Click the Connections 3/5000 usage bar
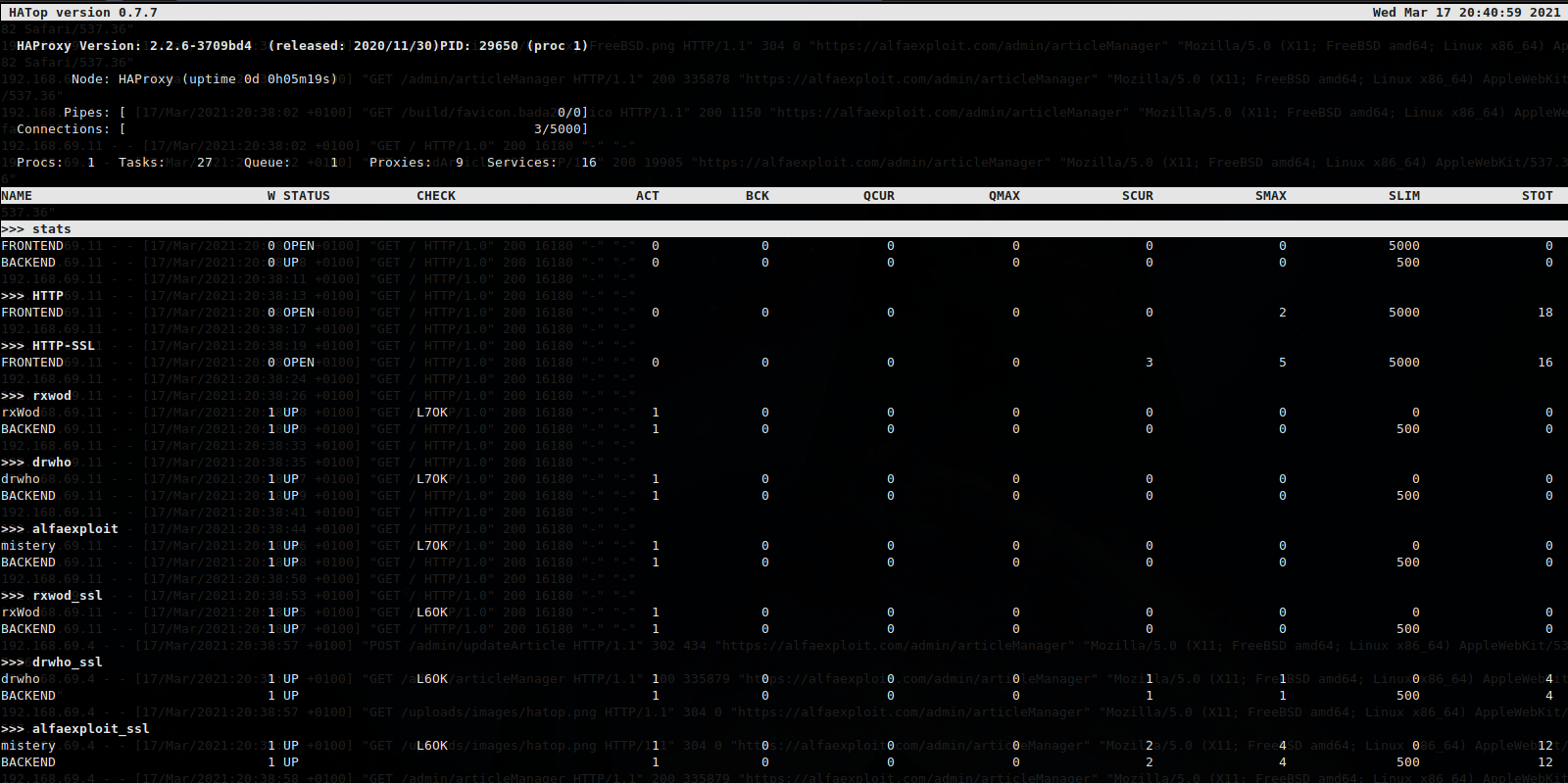The width and height of the screenshot is (1568, 783). pos(355,129)
